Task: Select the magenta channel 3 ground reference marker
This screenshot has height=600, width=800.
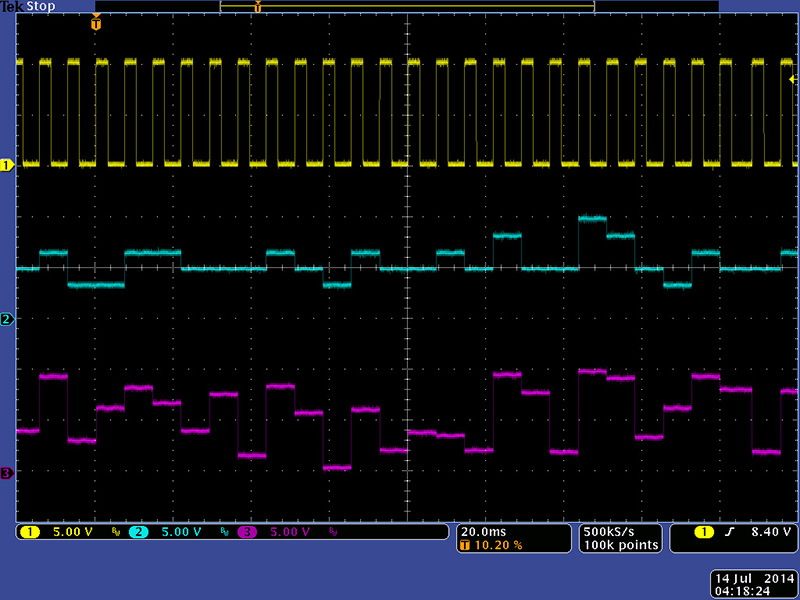Action: (7, 473)
